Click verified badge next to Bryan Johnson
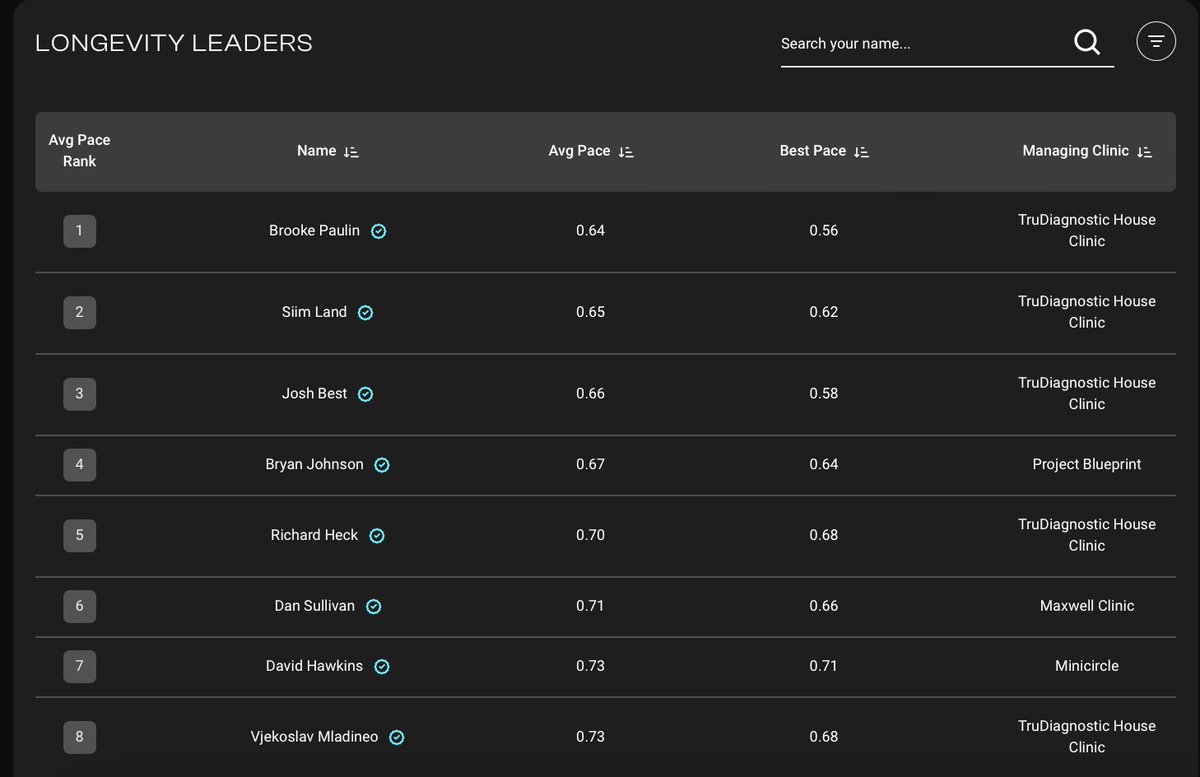This screenshot has width=1200, height=777. tap(382, 465)
